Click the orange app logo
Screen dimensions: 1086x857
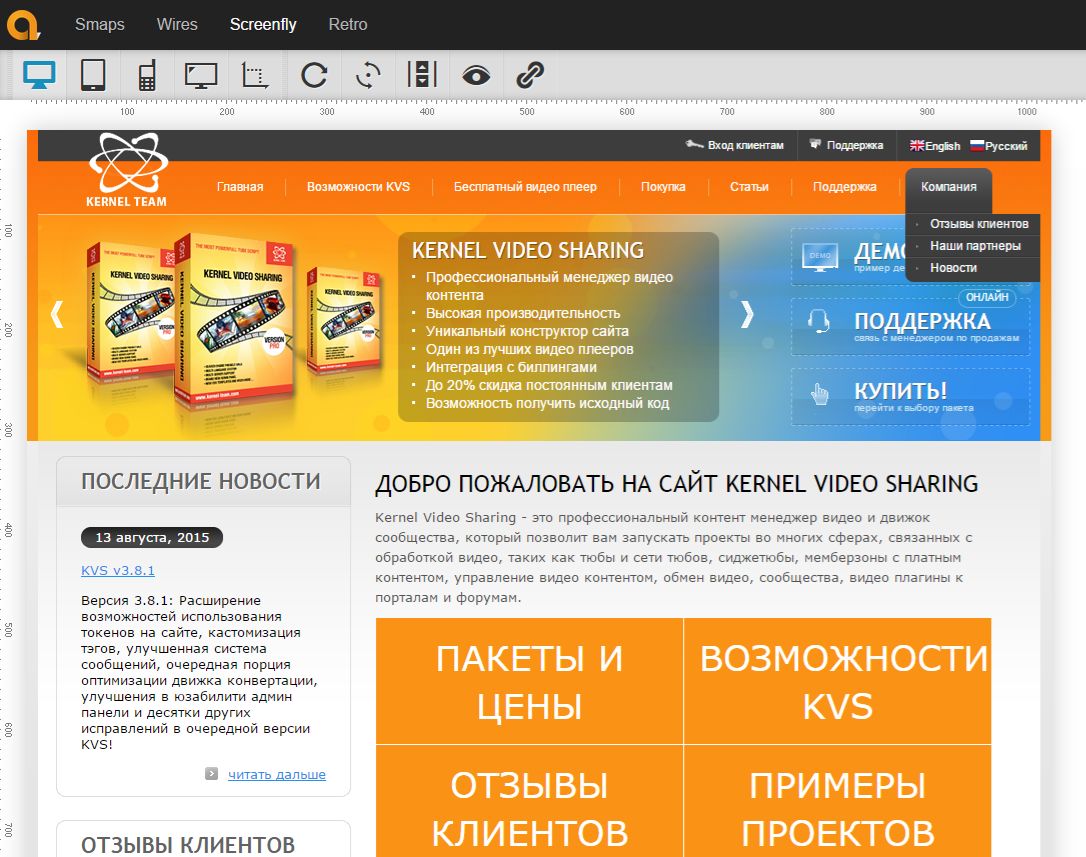(24, 25)
